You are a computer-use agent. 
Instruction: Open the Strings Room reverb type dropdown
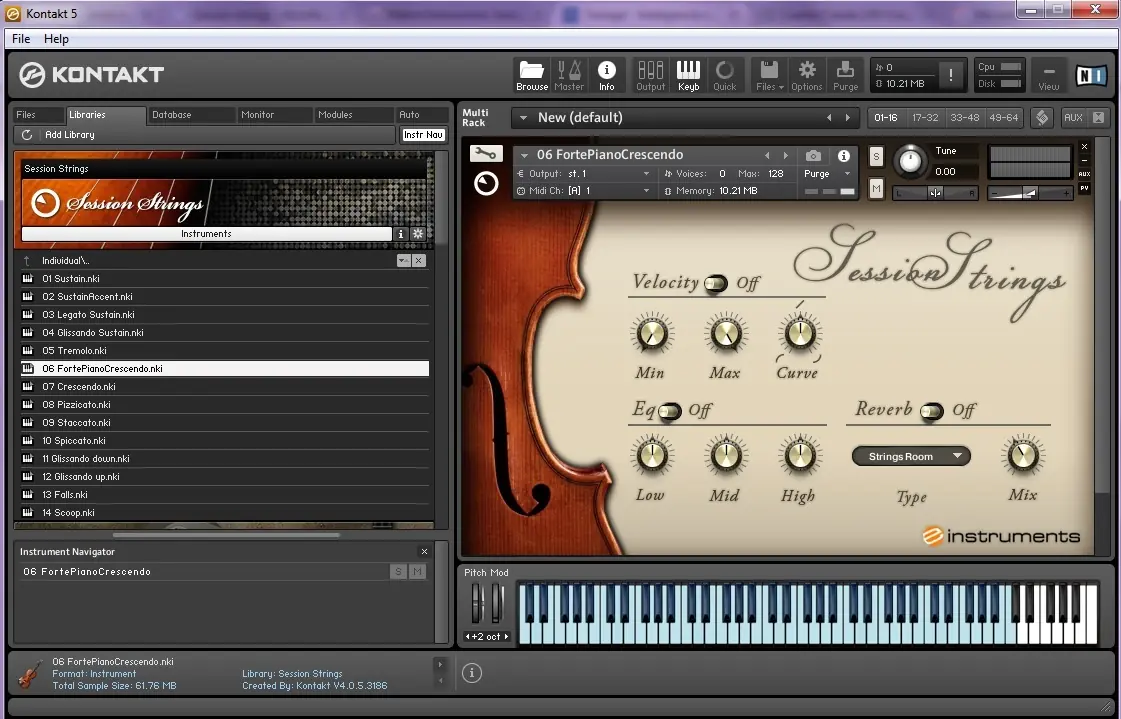pos(911,456)
